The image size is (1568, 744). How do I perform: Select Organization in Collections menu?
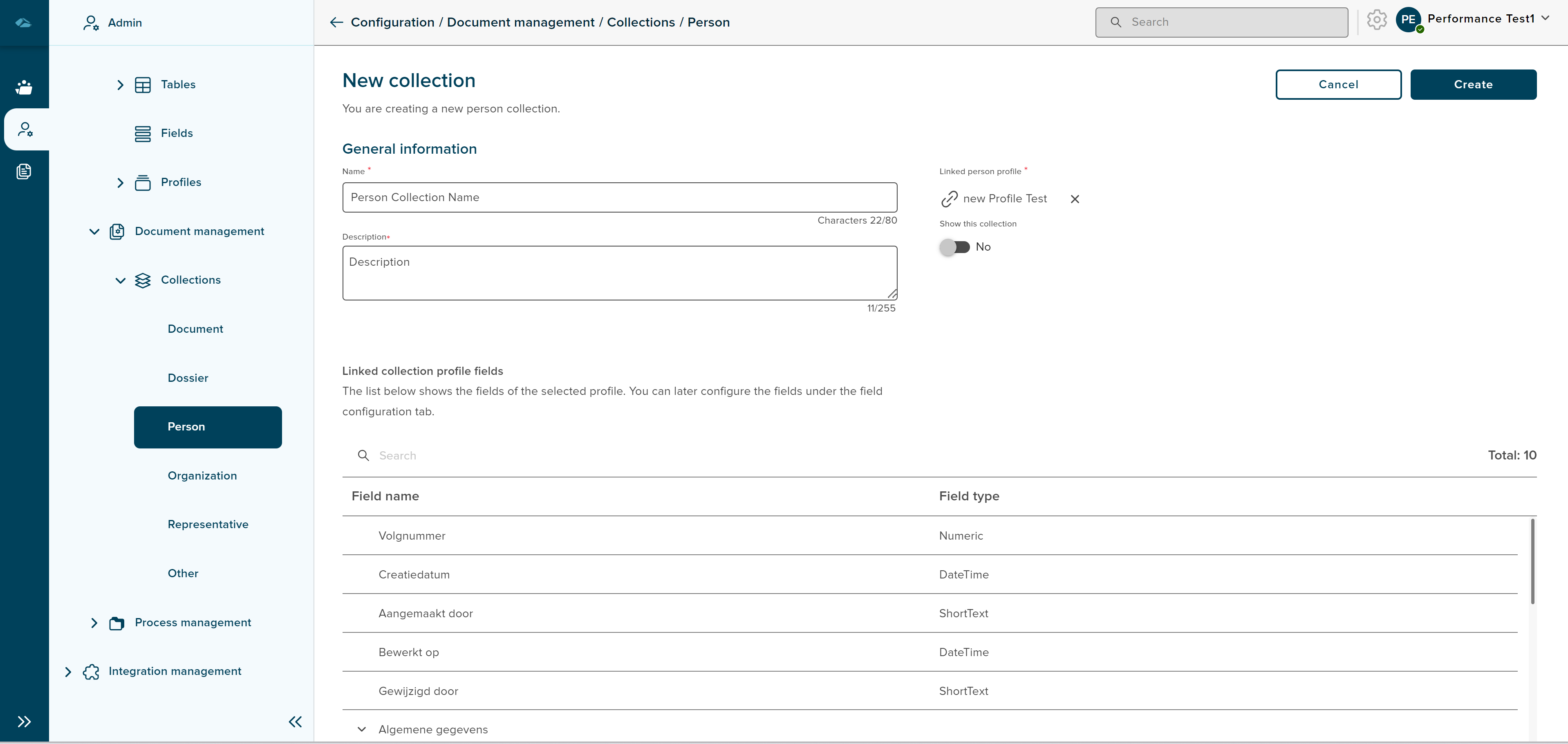click(x=202, y=476)
